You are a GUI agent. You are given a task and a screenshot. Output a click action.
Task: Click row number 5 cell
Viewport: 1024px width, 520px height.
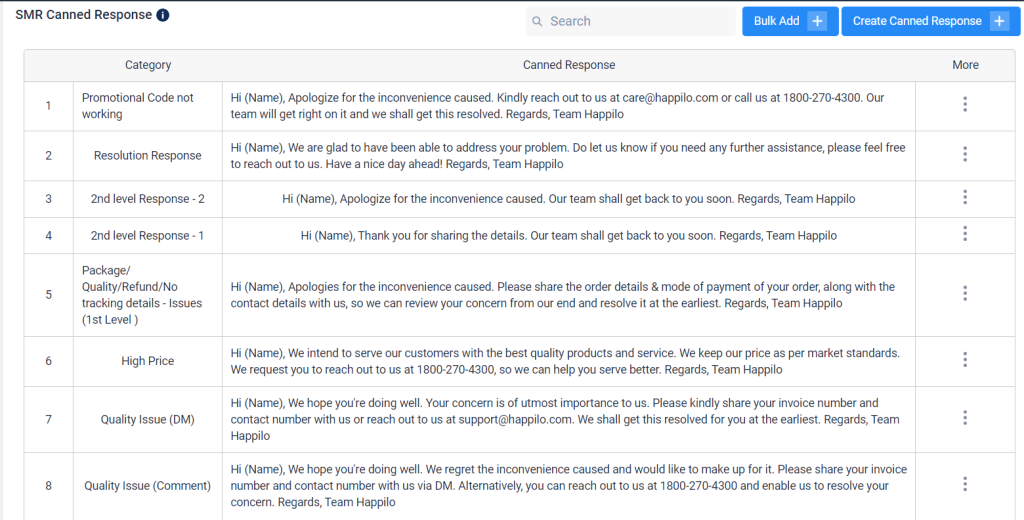click(48, 295)
